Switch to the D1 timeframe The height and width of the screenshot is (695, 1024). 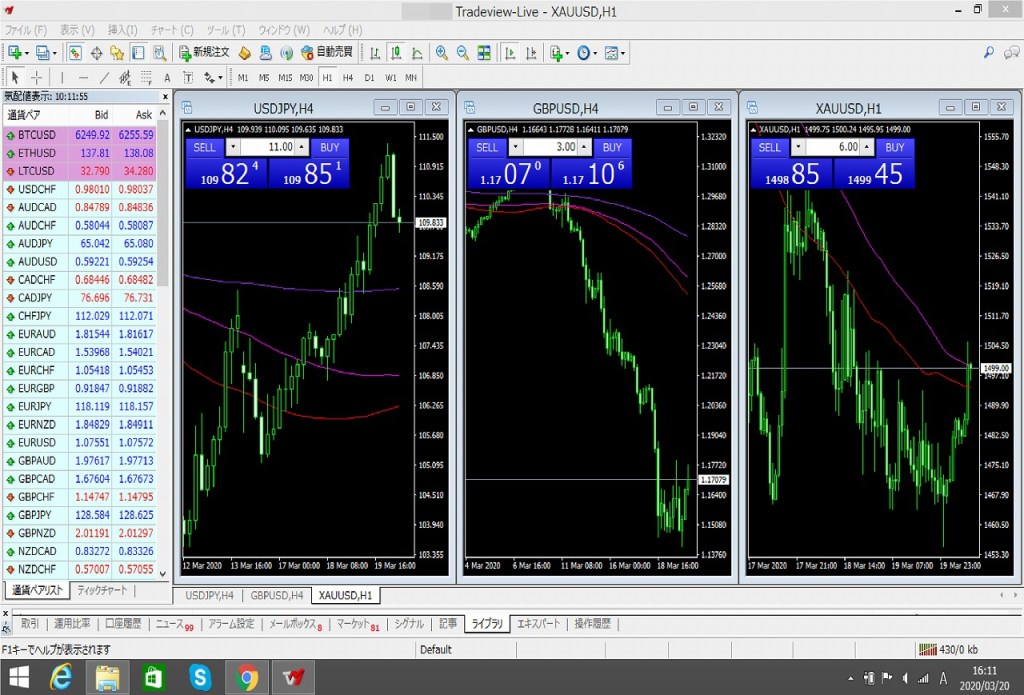[369, 77]
